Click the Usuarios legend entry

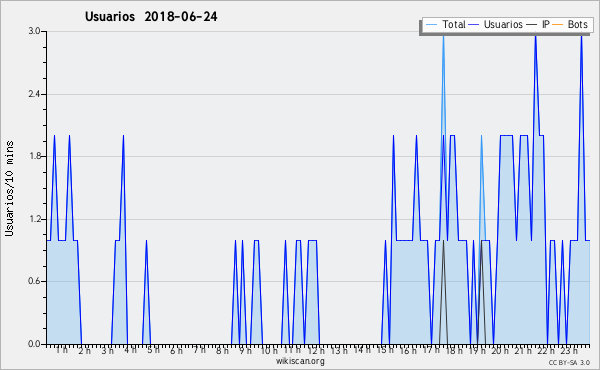496,24
